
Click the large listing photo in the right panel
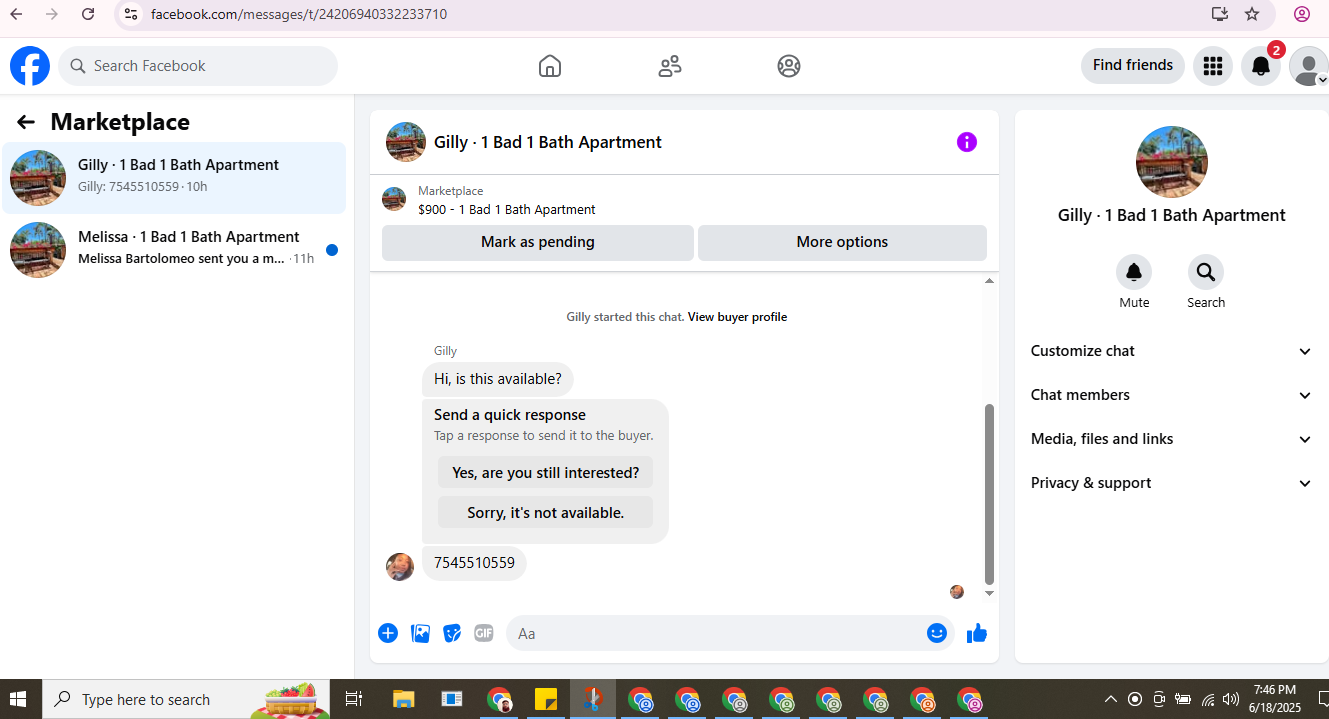coord(1172,162)
